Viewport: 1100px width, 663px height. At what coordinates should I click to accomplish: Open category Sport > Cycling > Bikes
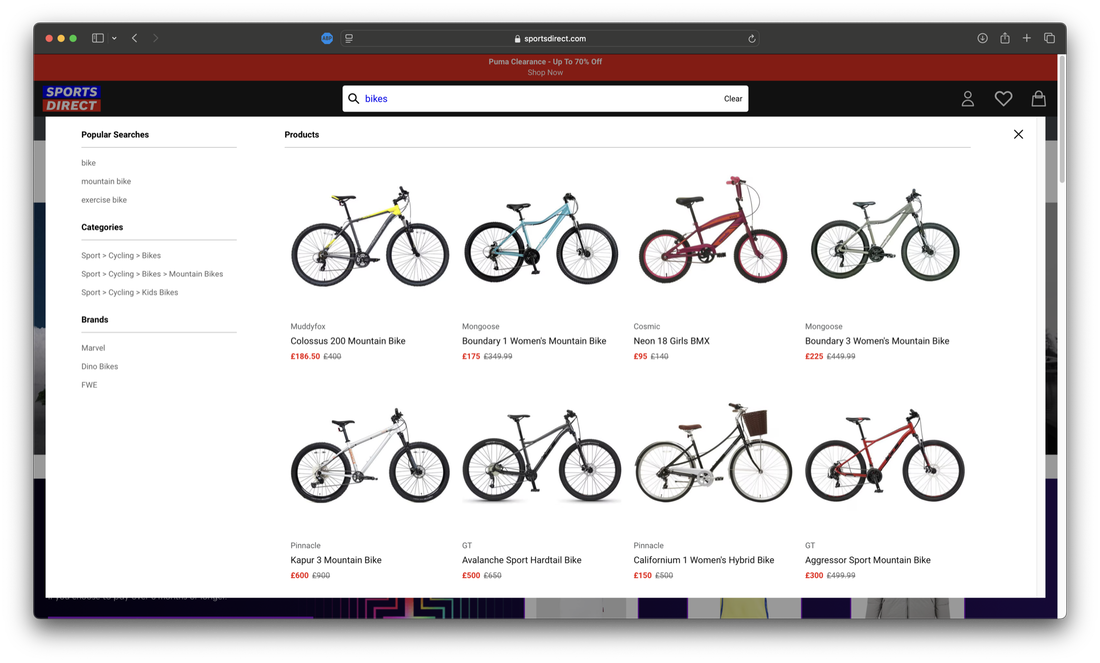click(121, 255)
